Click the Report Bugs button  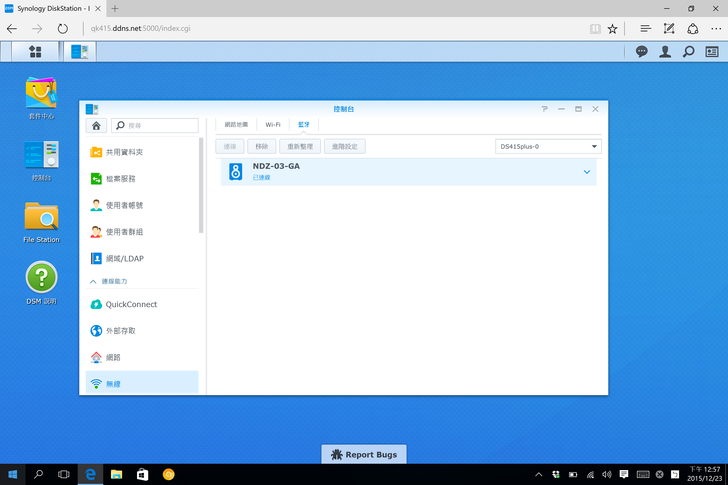(x=364, y=455)
